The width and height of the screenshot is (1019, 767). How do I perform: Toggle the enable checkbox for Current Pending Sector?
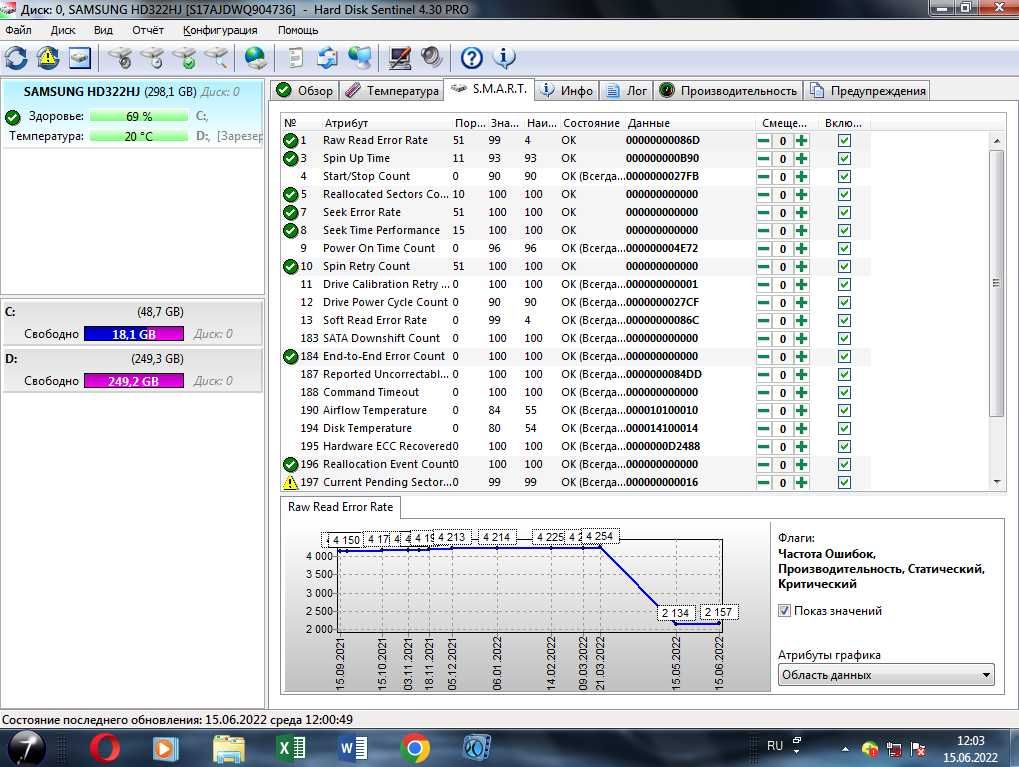(x=844, y=482)
